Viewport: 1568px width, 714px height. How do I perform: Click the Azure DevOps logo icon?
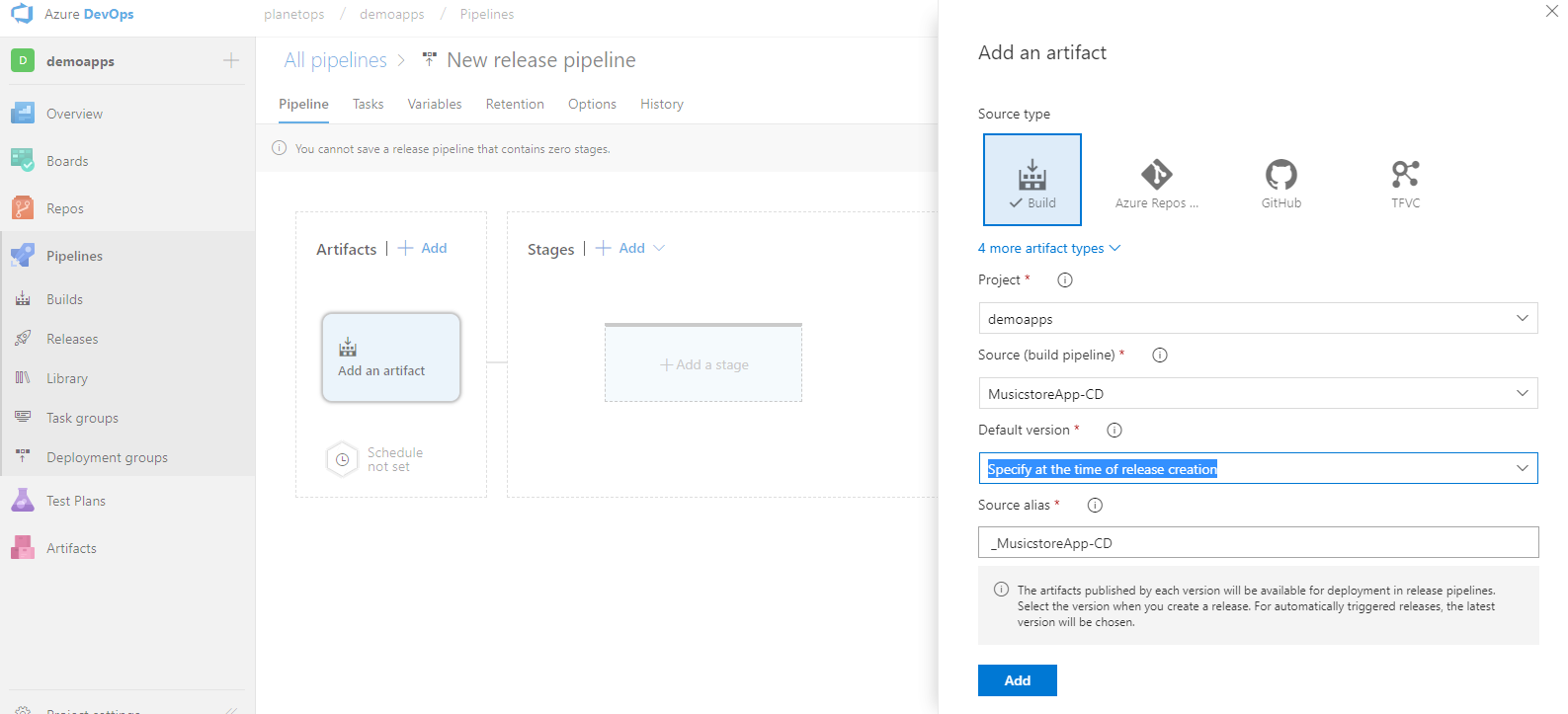click(22, 14)
